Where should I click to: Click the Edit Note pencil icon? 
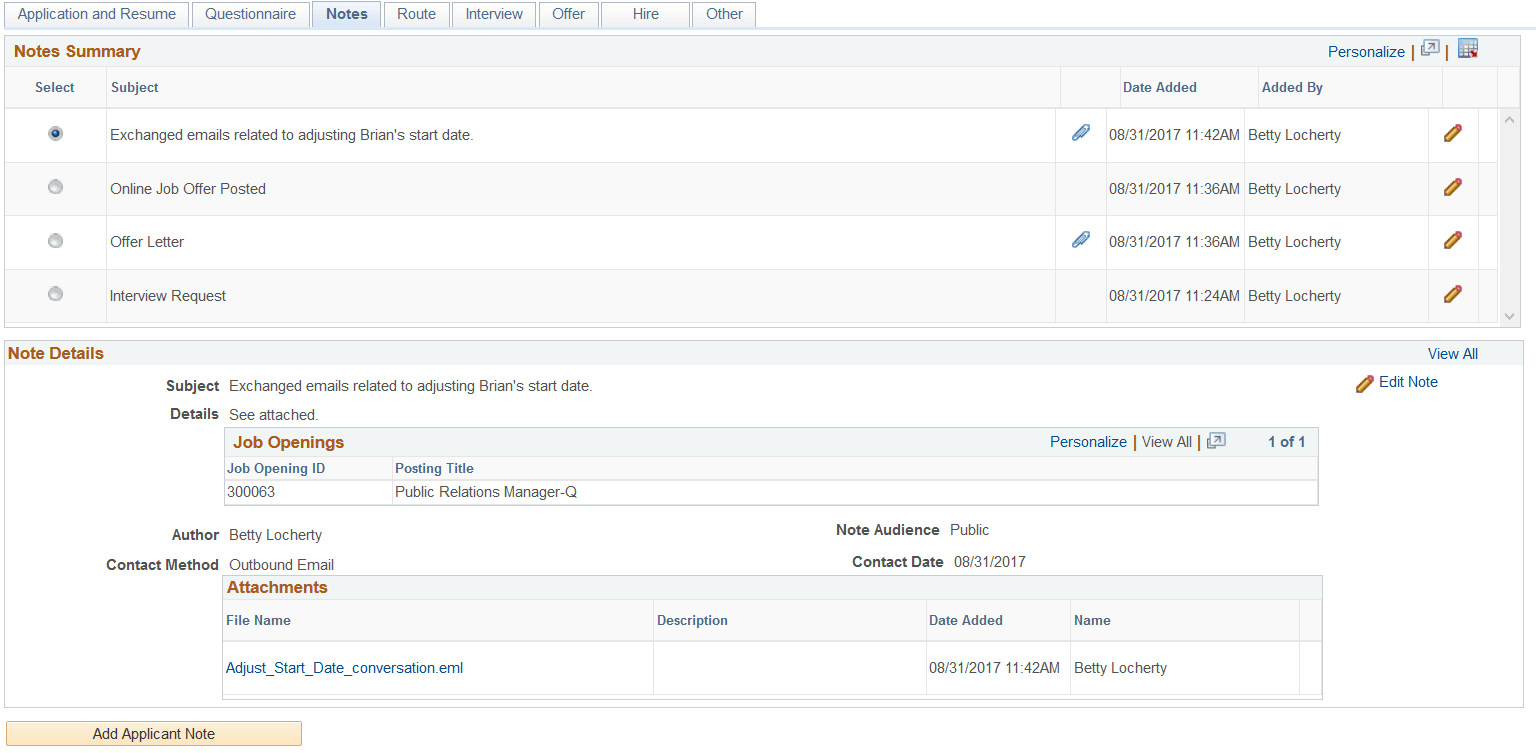pos(1366,382)
